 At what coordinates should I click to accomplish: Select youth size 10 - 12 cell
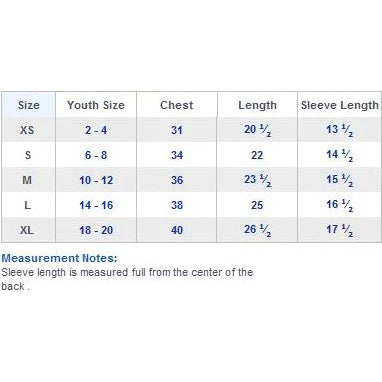coord(96,180)
